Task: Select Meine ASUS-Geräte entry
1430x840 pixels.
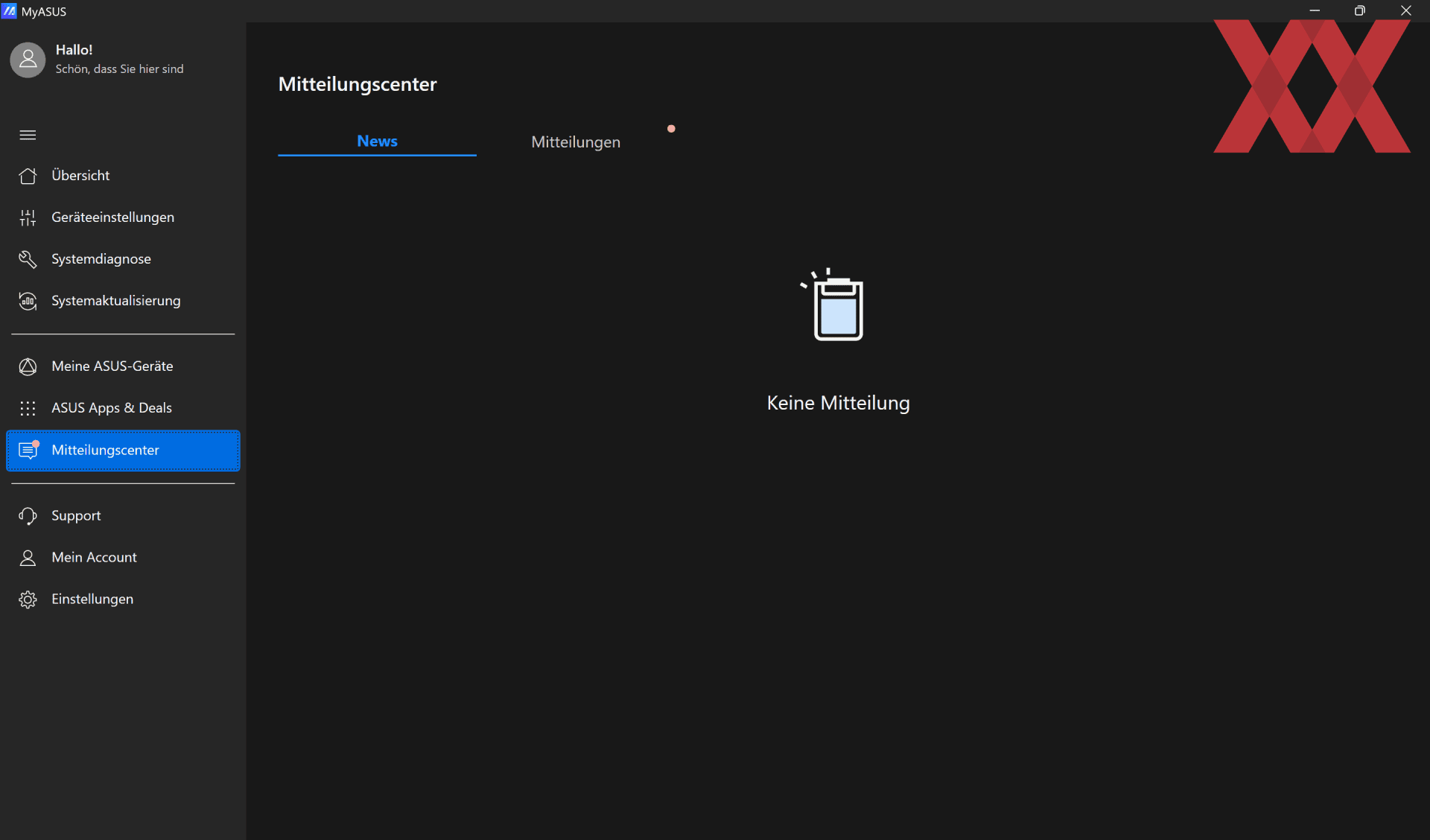Action: pyautogui.click(x=123, y=366)
